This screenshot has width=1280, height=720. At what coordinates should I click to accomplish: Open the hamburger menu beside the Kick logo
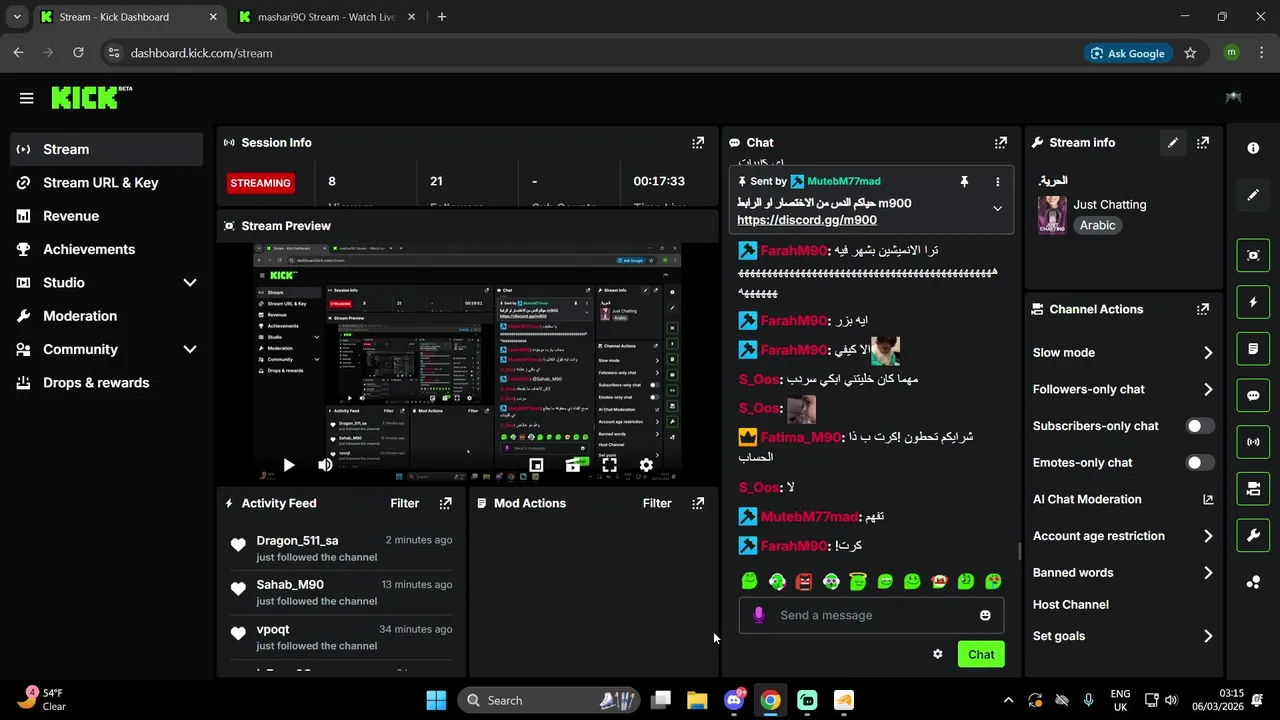(26, 98)
